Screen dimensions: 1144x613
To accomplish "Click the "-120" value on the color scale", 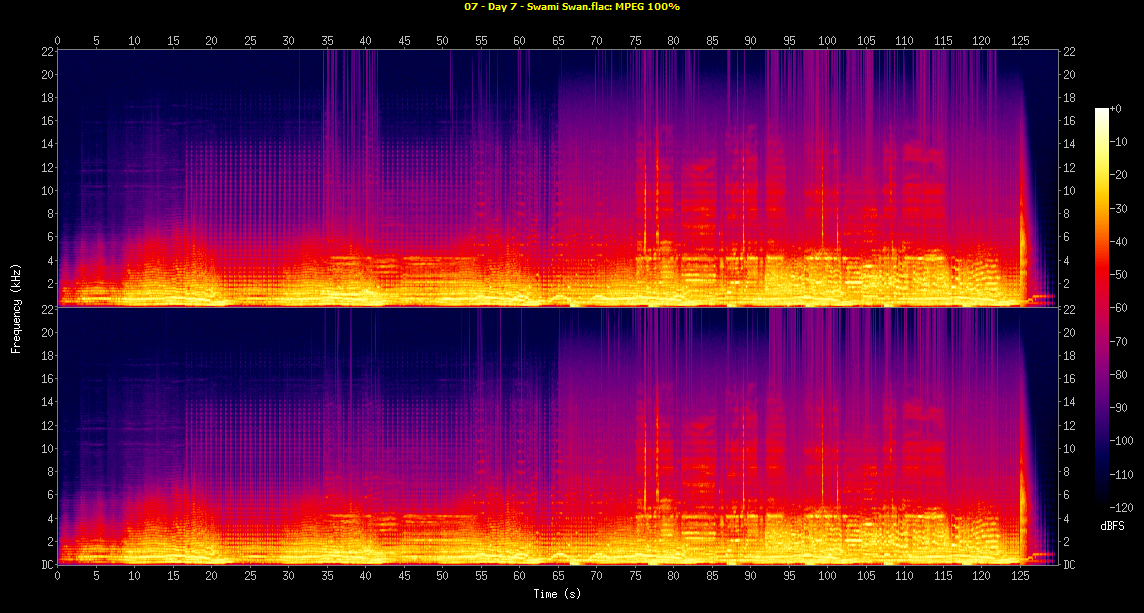I will (1121, 507).
